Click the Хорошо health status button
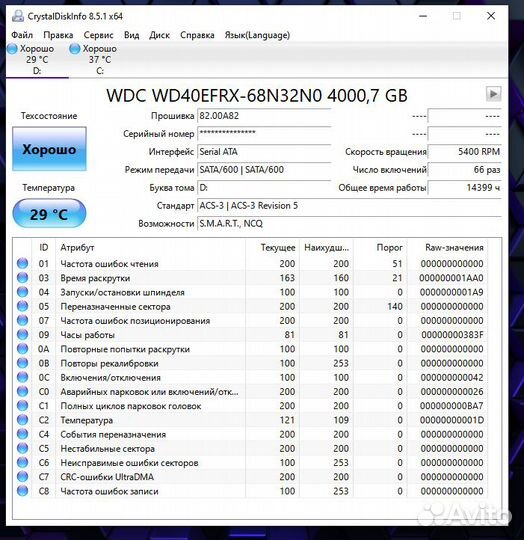This screenshot has width=524, height=540. pos(49,149)
